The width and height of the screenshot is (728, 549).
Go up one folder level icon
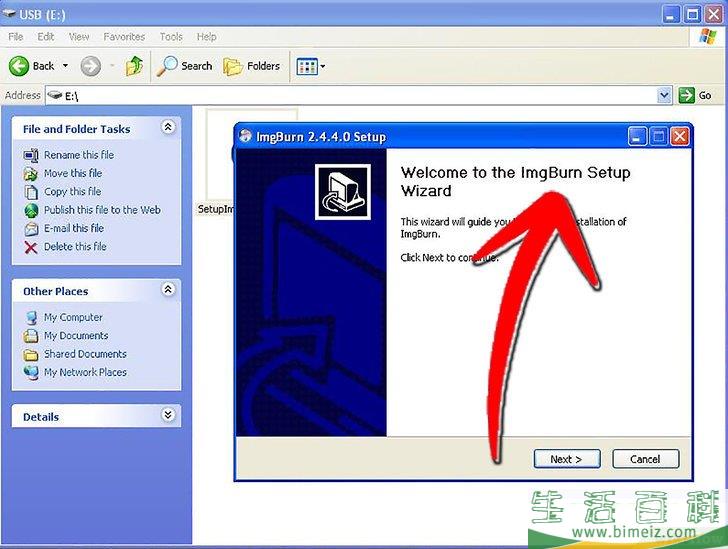[x=134, y=66]
